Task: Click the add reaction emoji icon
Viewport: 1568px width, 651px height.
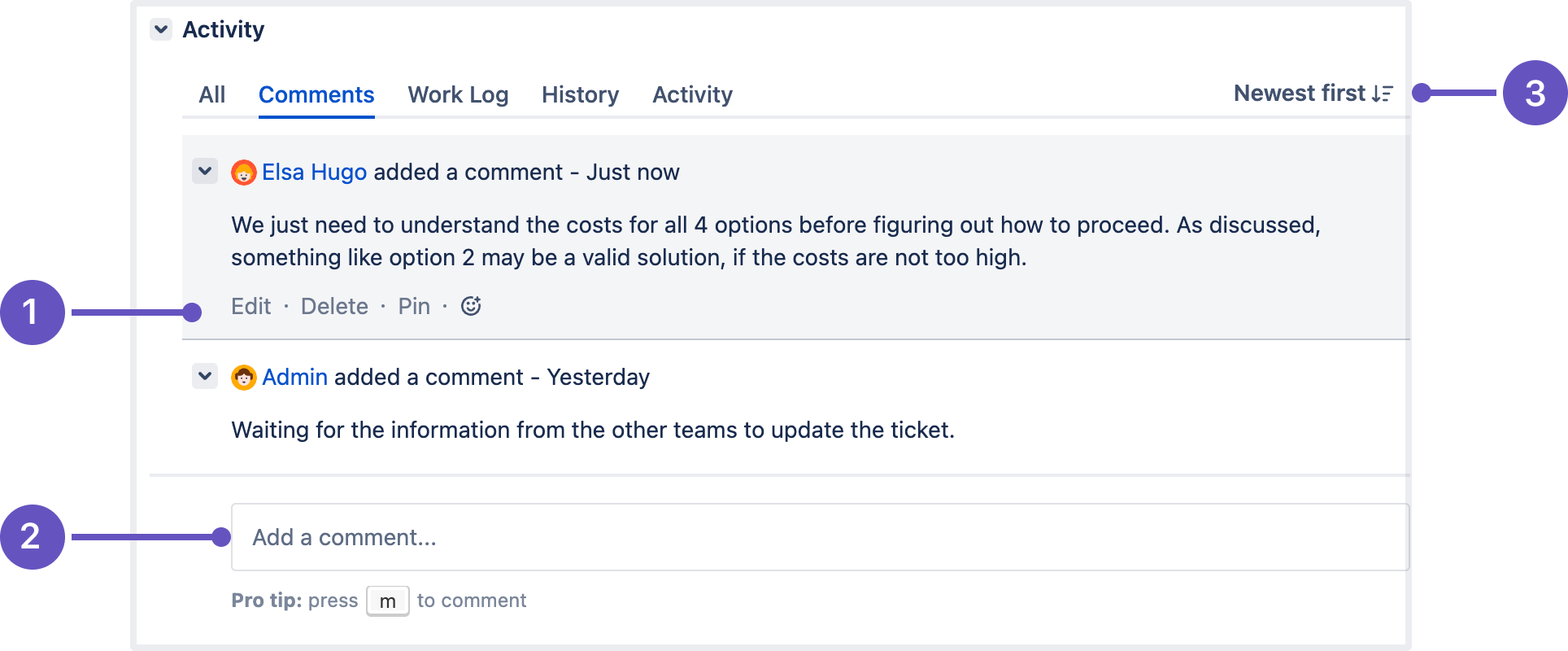Action: (471, 306)
